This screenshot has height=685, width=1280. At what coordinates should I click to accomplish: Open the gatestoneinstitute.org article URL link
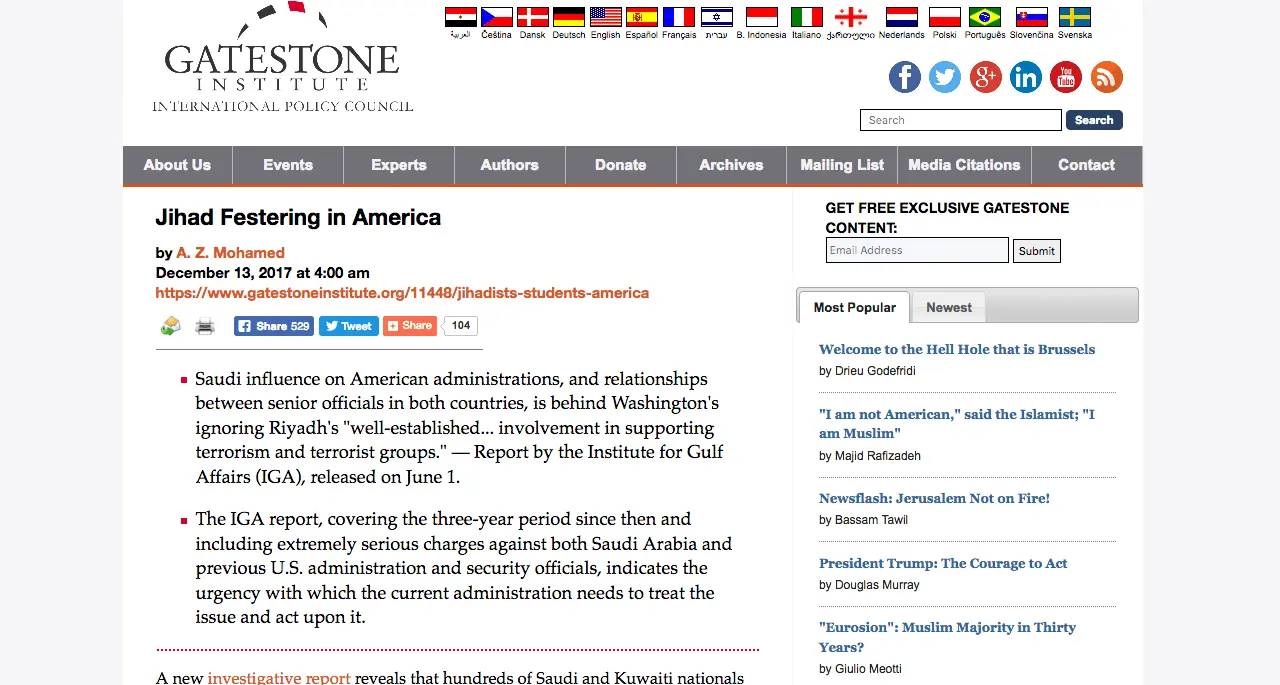coord(402,293)
